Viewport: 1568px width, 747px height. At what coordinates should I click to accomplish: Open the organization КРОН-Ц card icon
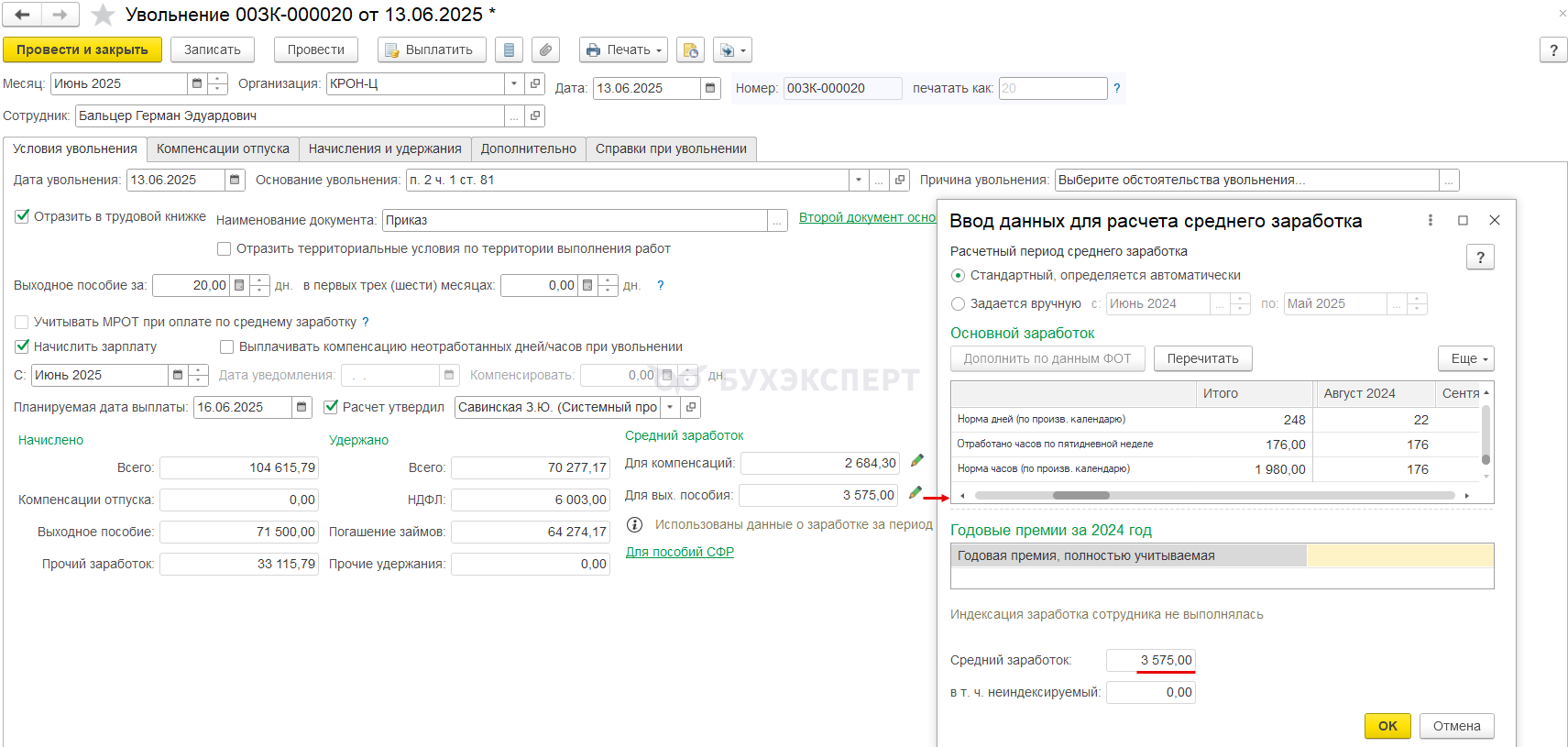point(535,83)
